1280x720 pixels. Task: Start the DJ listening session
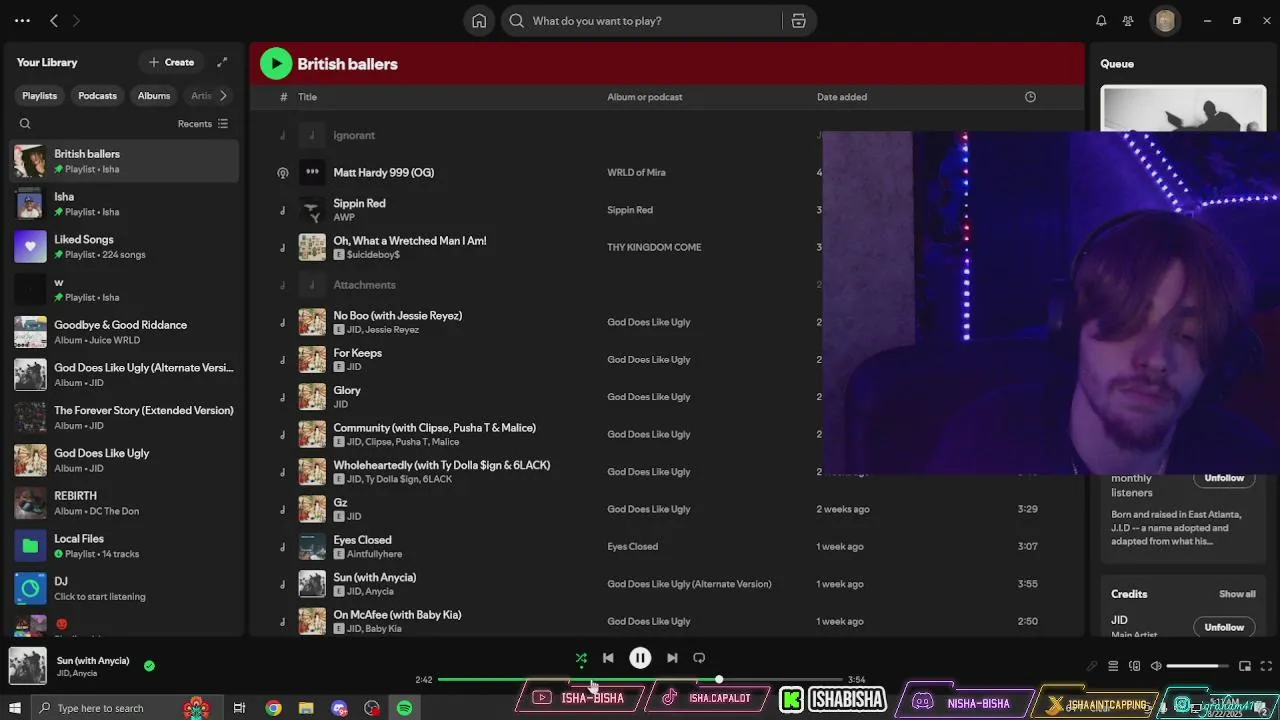(124, 589)
